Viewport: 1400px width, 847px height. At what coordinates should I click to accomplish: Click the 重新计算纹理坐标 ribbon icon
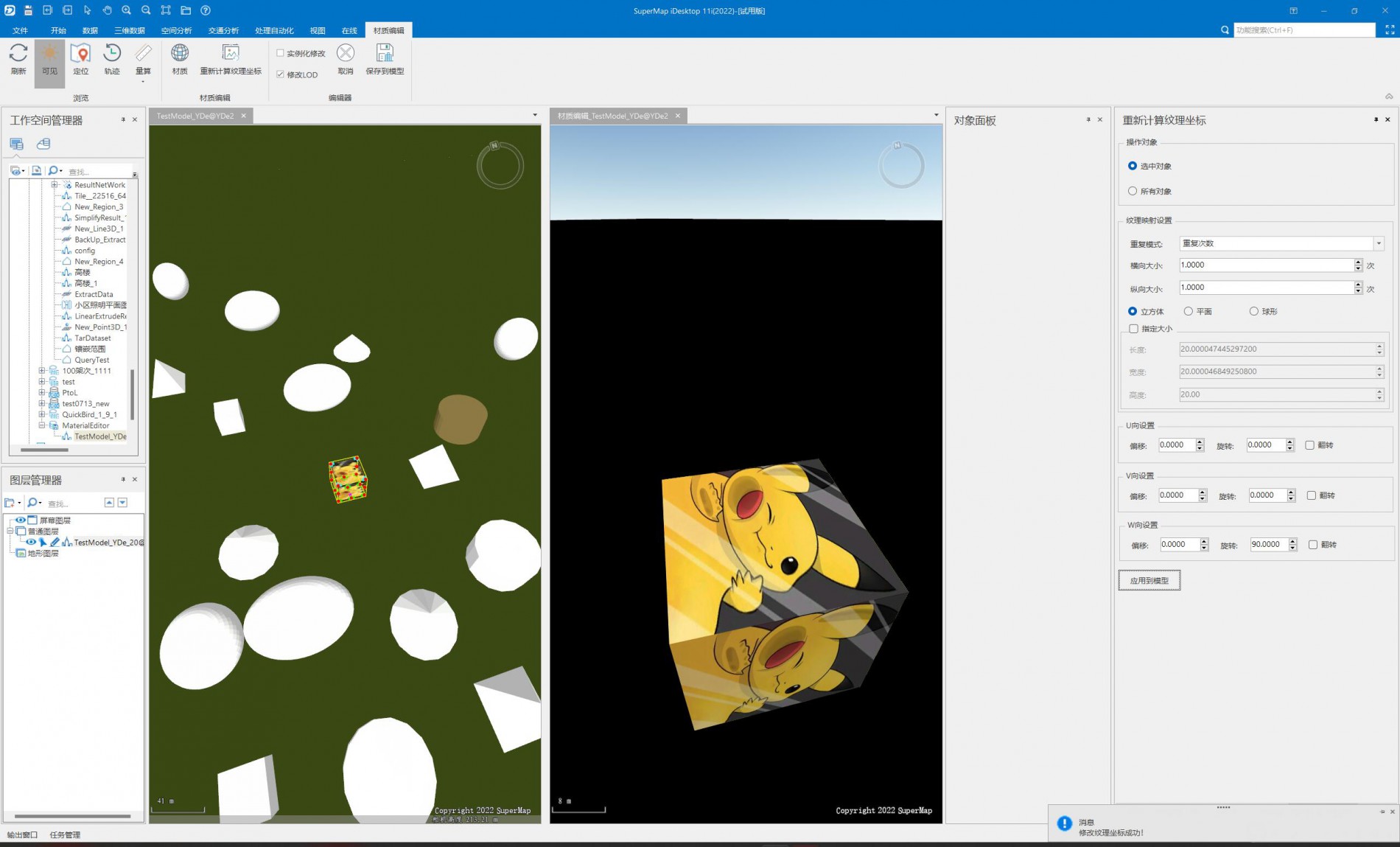[x=231, y=53]
